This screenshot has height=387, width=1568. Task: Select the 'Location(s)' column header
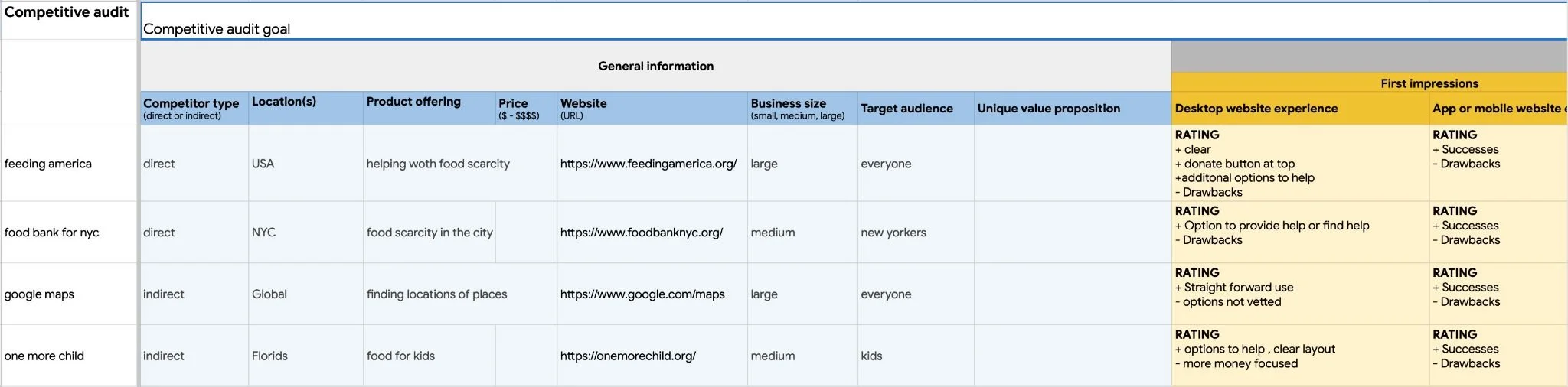click(x=305, y=109)
